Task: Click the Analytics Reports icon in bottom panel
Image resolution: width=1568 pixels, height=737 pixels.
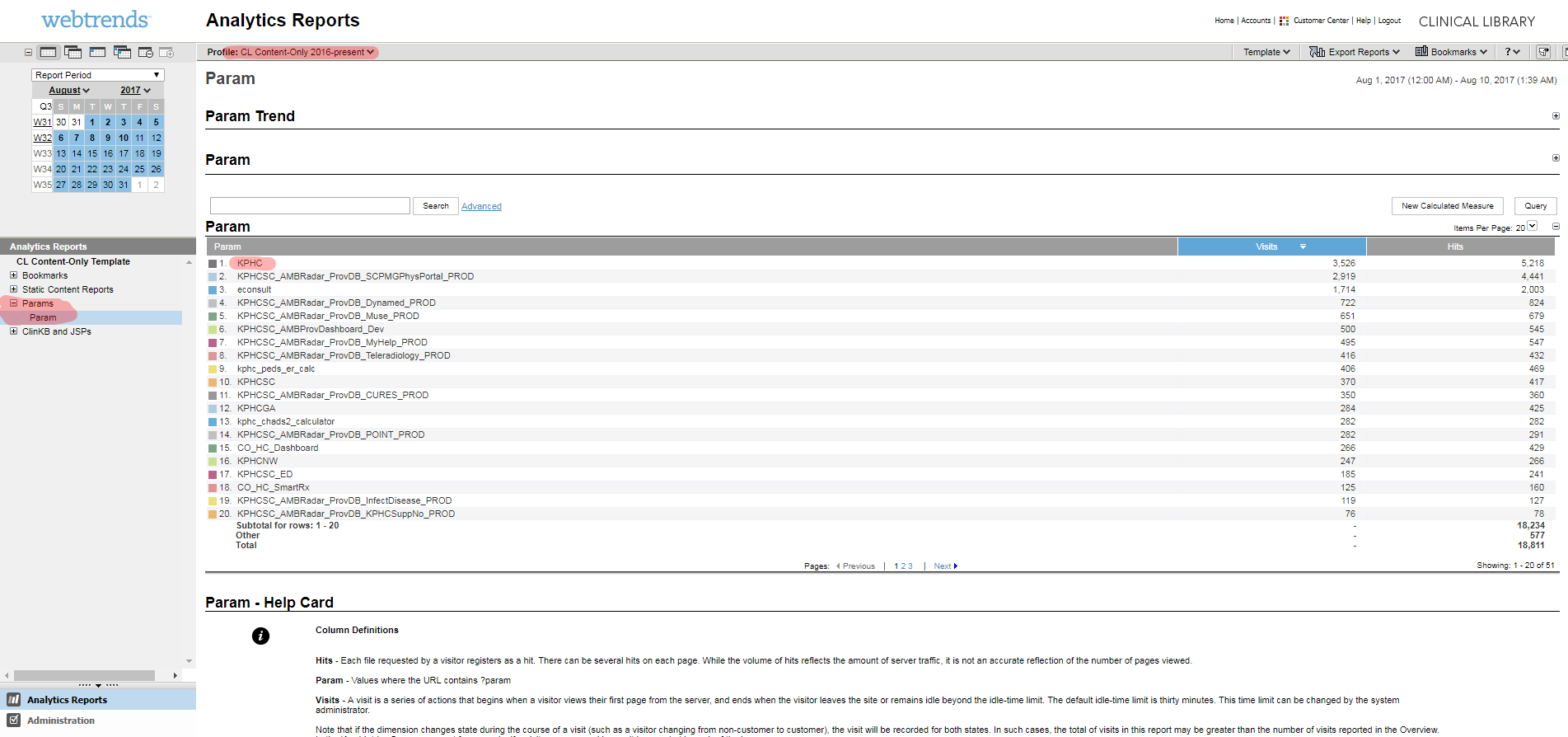Action: pos(14,699)
